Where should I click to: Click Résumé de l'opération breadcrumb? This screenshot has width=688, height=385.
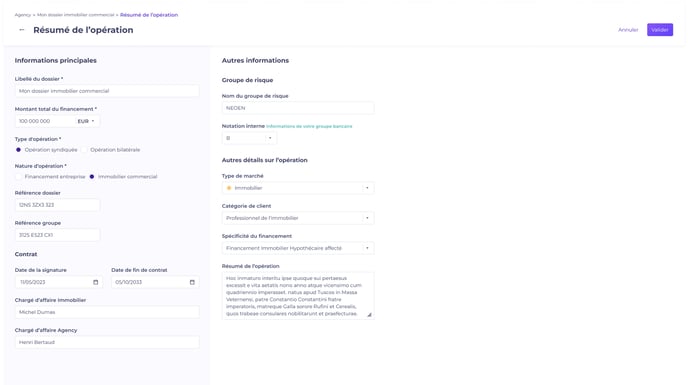(149, 15)
